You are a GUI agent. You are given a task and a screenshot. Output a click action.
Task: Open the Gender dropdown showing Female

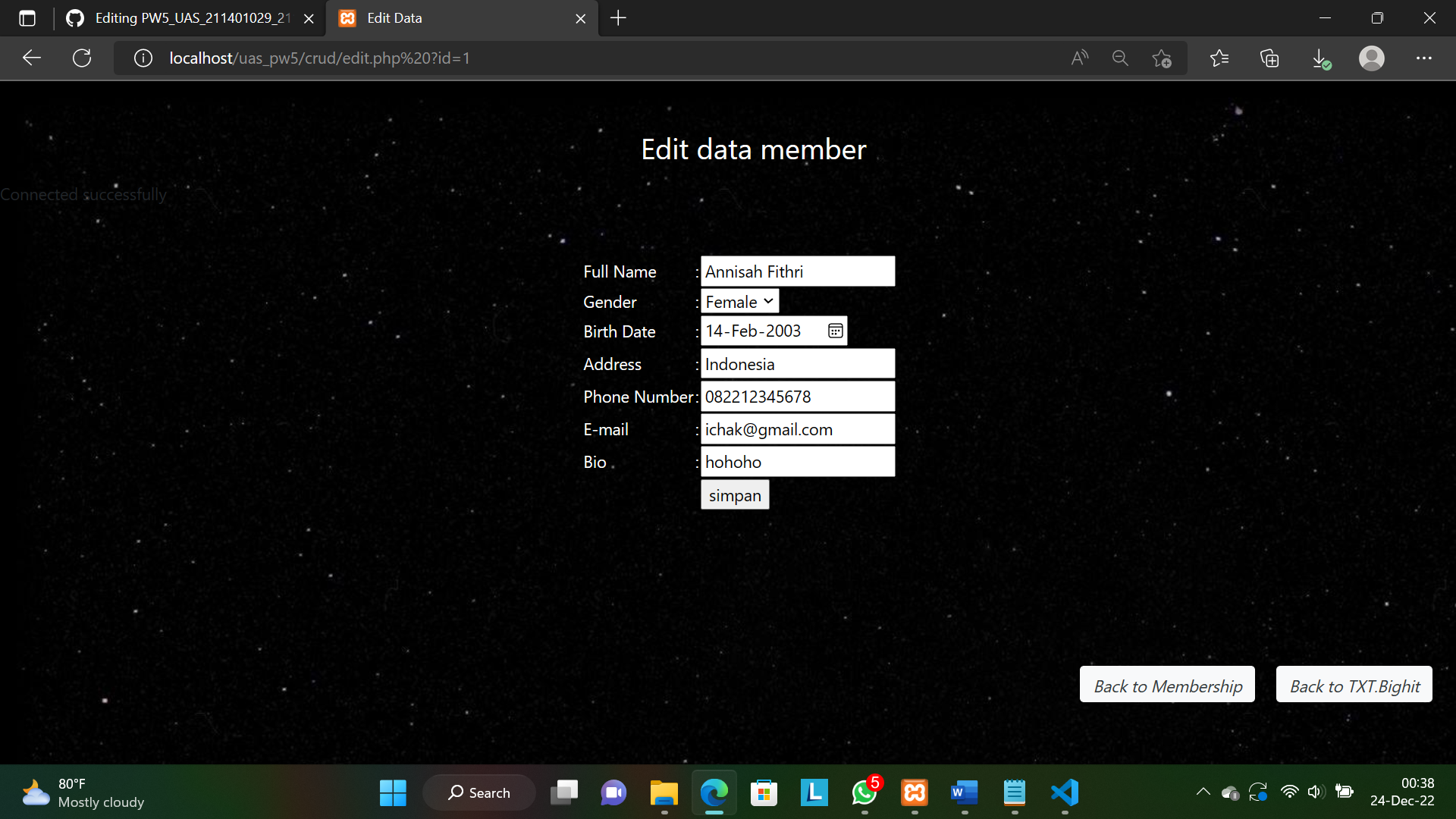tap(739, 301)
